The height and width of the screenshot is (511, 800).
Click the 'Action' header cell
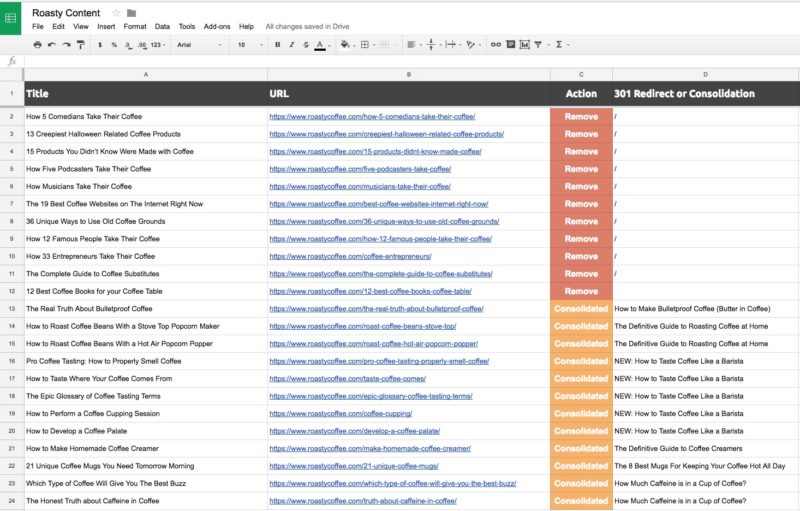581,93
